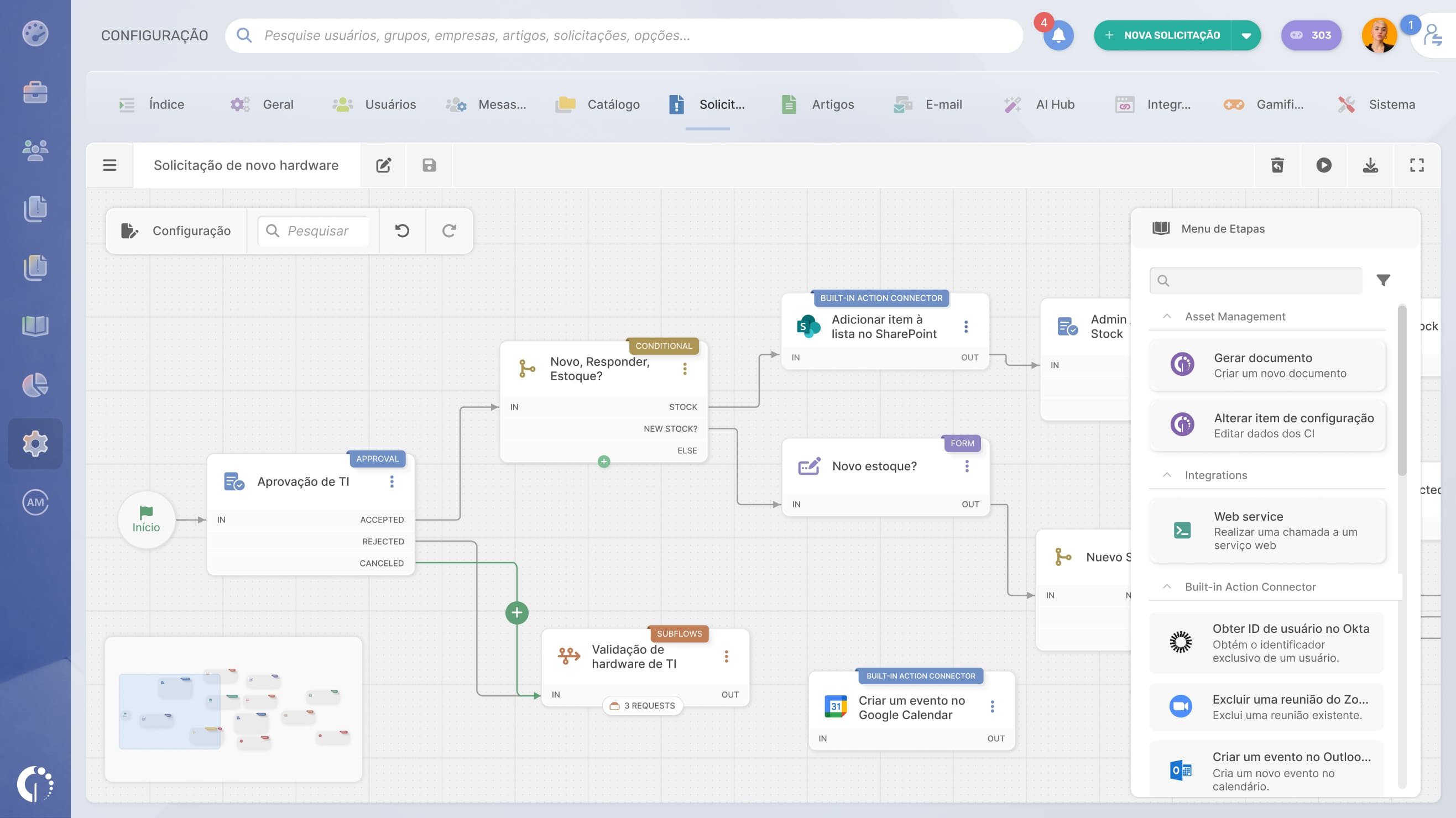The image size is (1456, 818).
Task: Open the AI Hub tab
Action: [x=1055, y=104]
